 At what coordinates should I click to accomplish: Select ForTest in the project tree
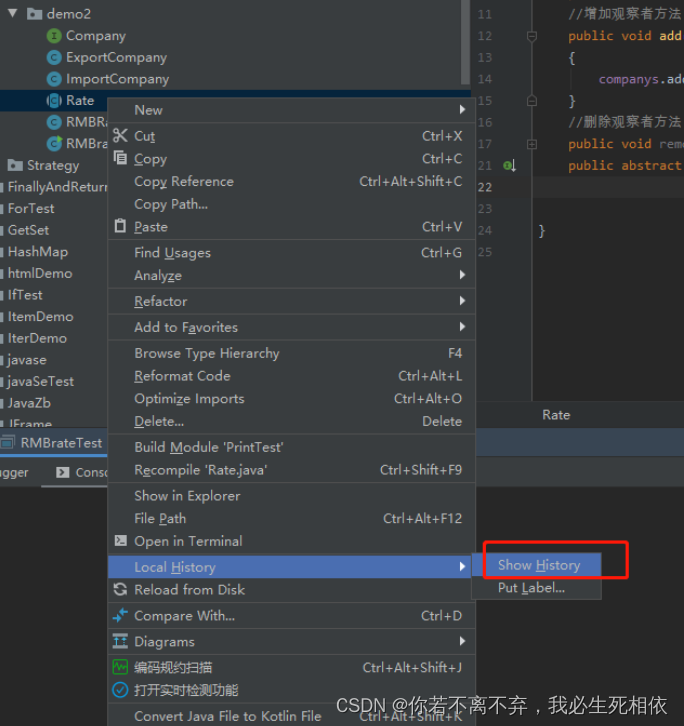(x=31, y=208)
